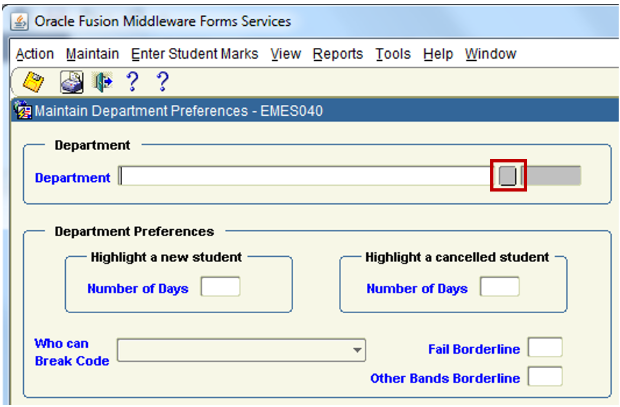Open the Department list of values button
Image resolution: width=620 pixels, height=407 pixels.
pyautogui.click(x=508, y=177)
